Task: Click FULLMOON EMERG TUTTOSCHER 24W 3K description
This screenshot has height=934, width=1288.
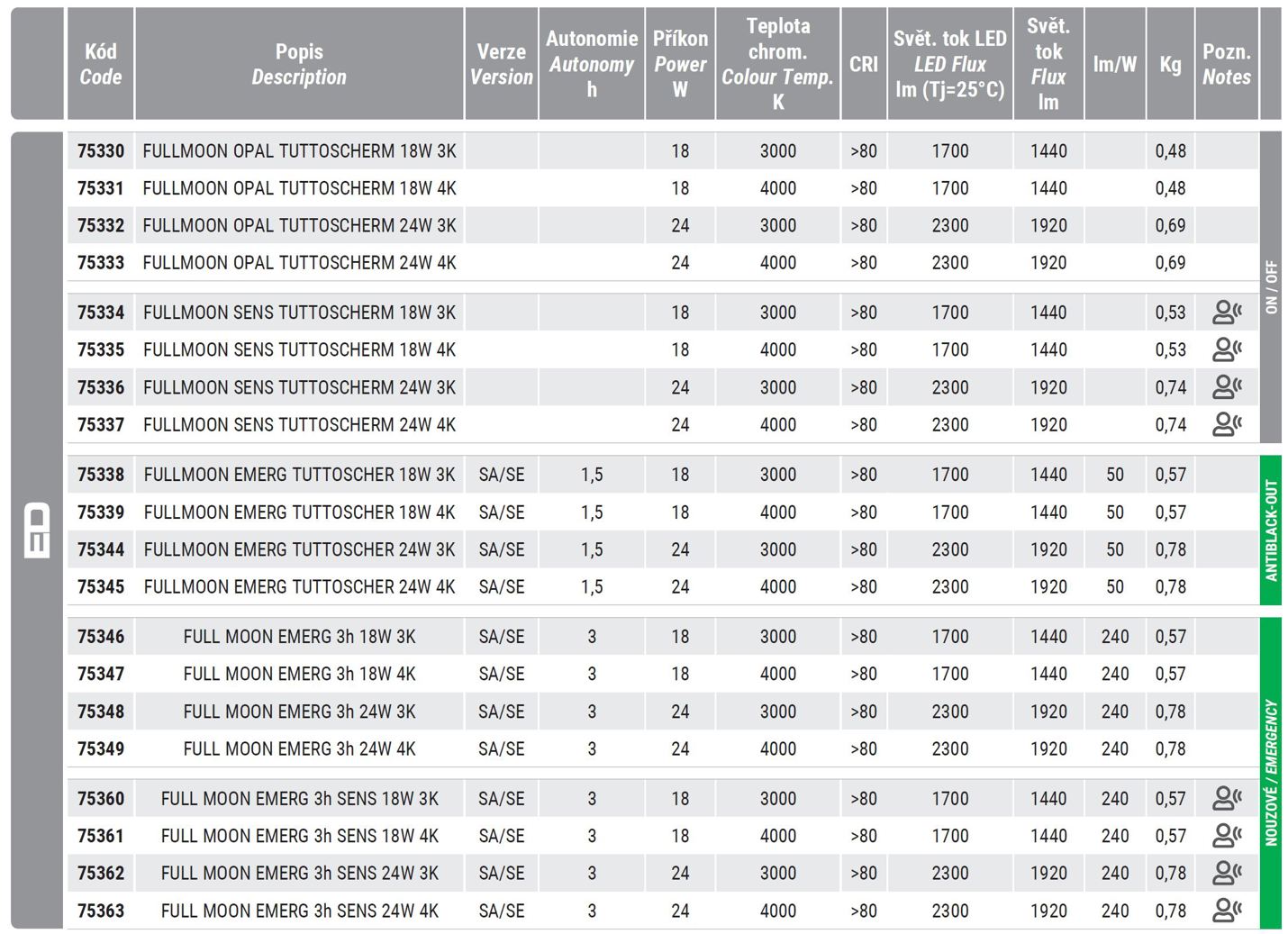Action: 300,549
